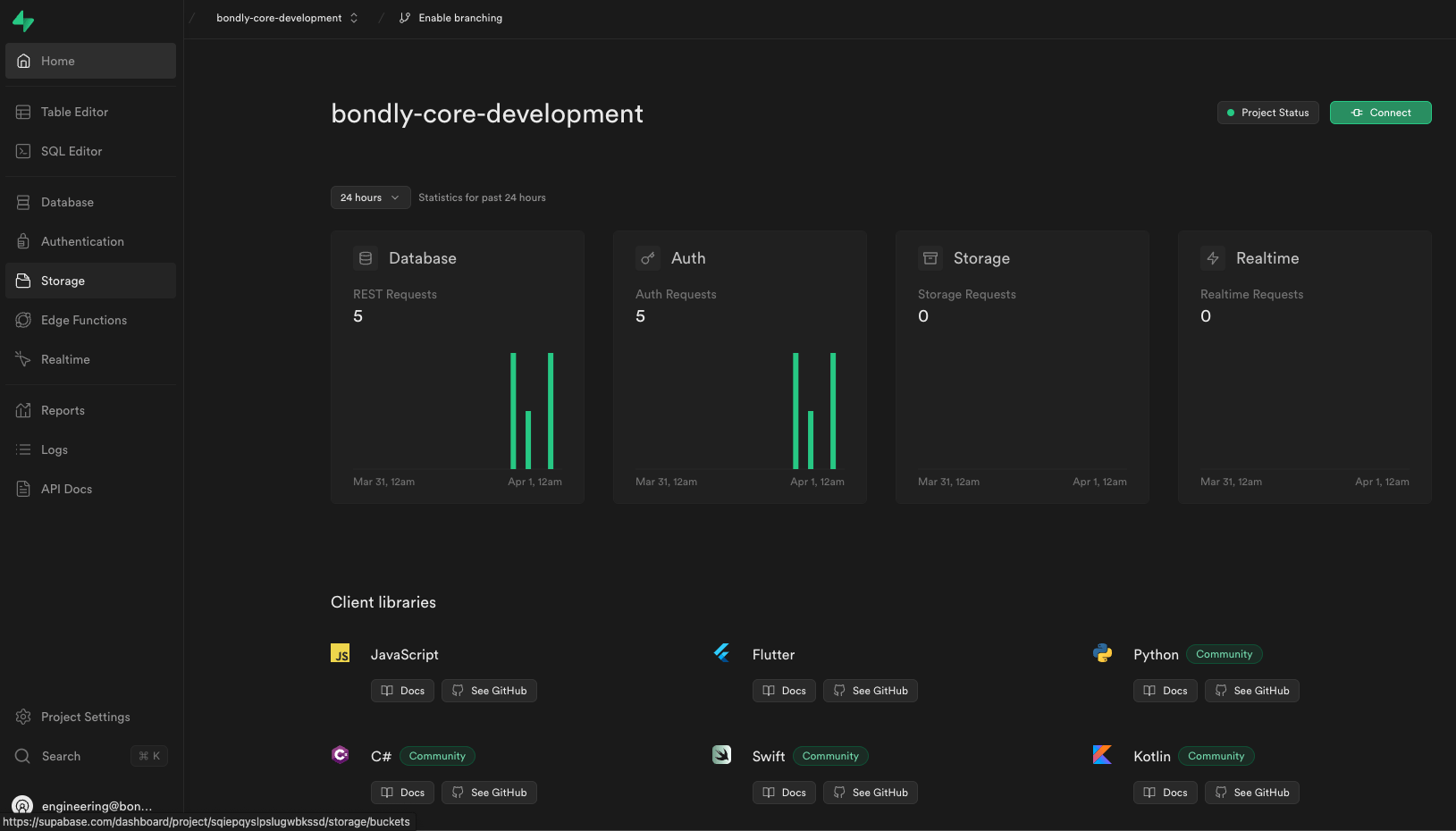This screenshot has width=1456, height=831.
Task: Click the Realtime card lightning icon
Action: point(1213,258)
